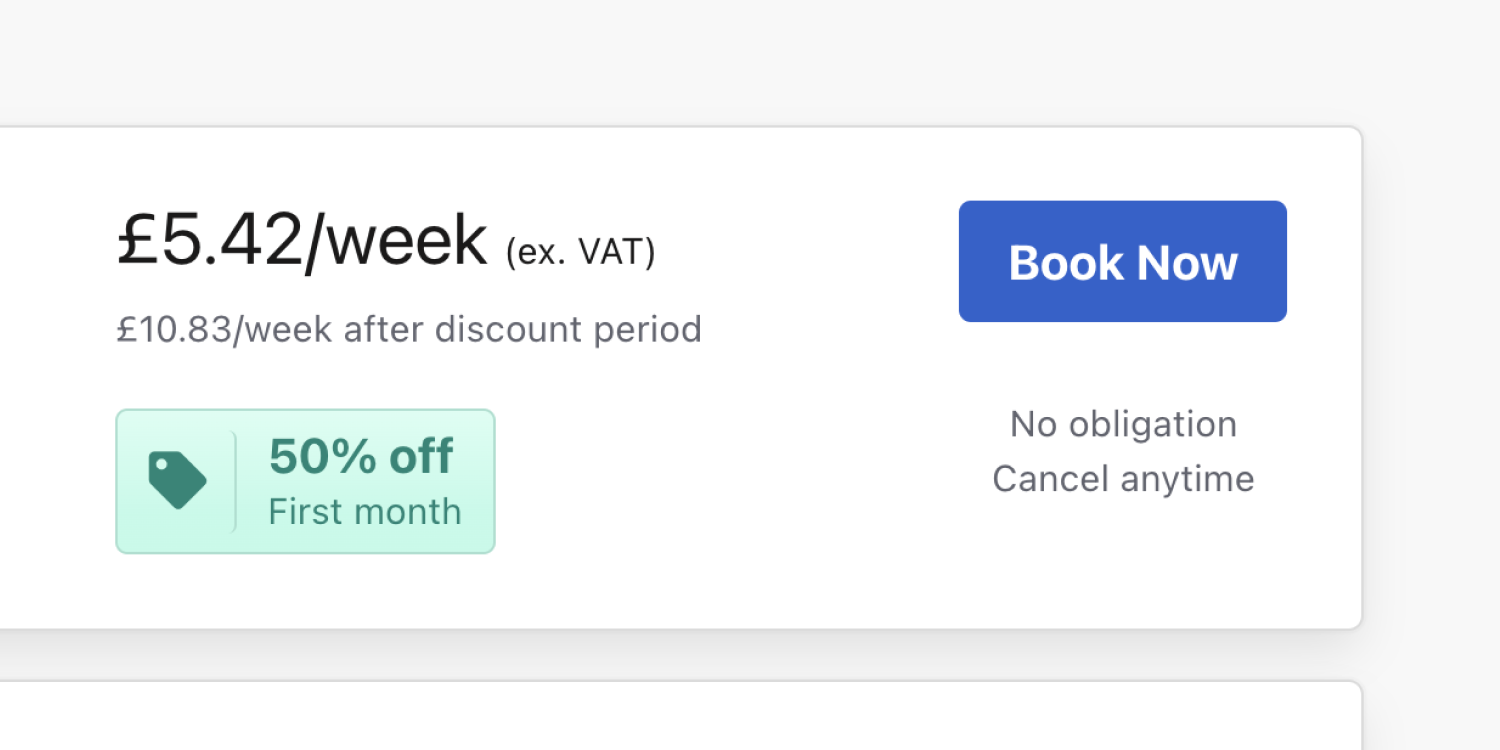This screenshot has height=750, width=1500.
Task: Click below Book Now on the right side
Action: point(1122,360)
